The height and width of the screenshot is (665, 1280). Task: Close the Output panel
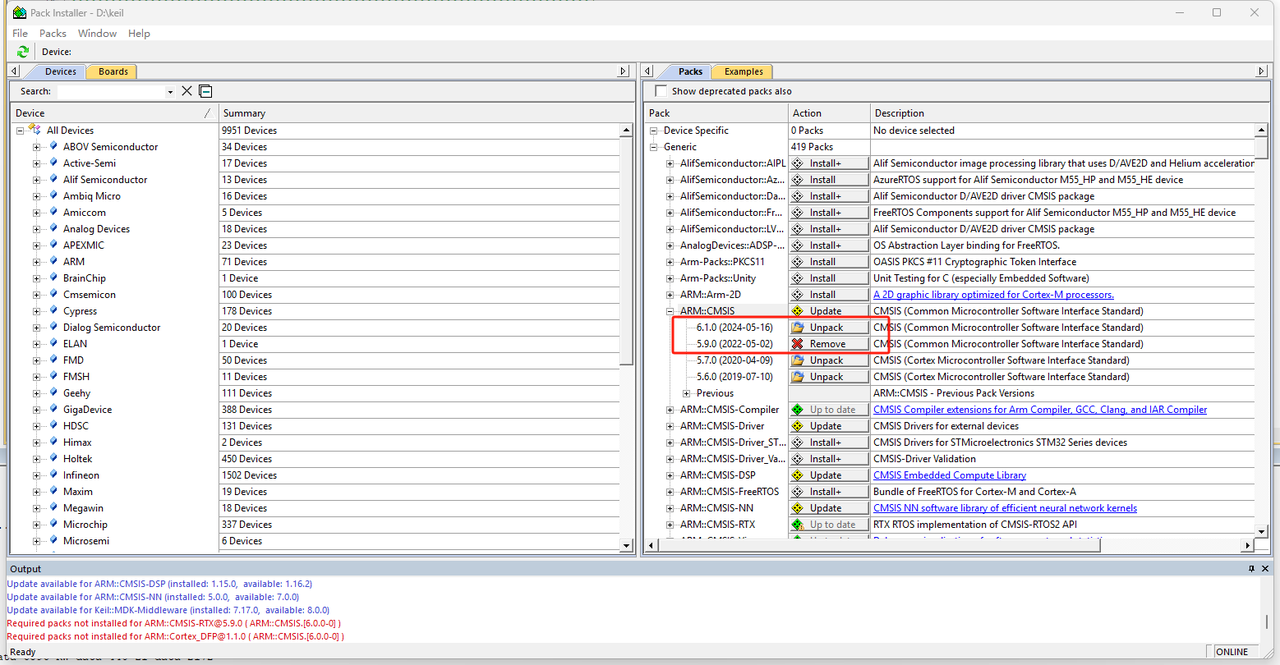tap(1265, 569)
